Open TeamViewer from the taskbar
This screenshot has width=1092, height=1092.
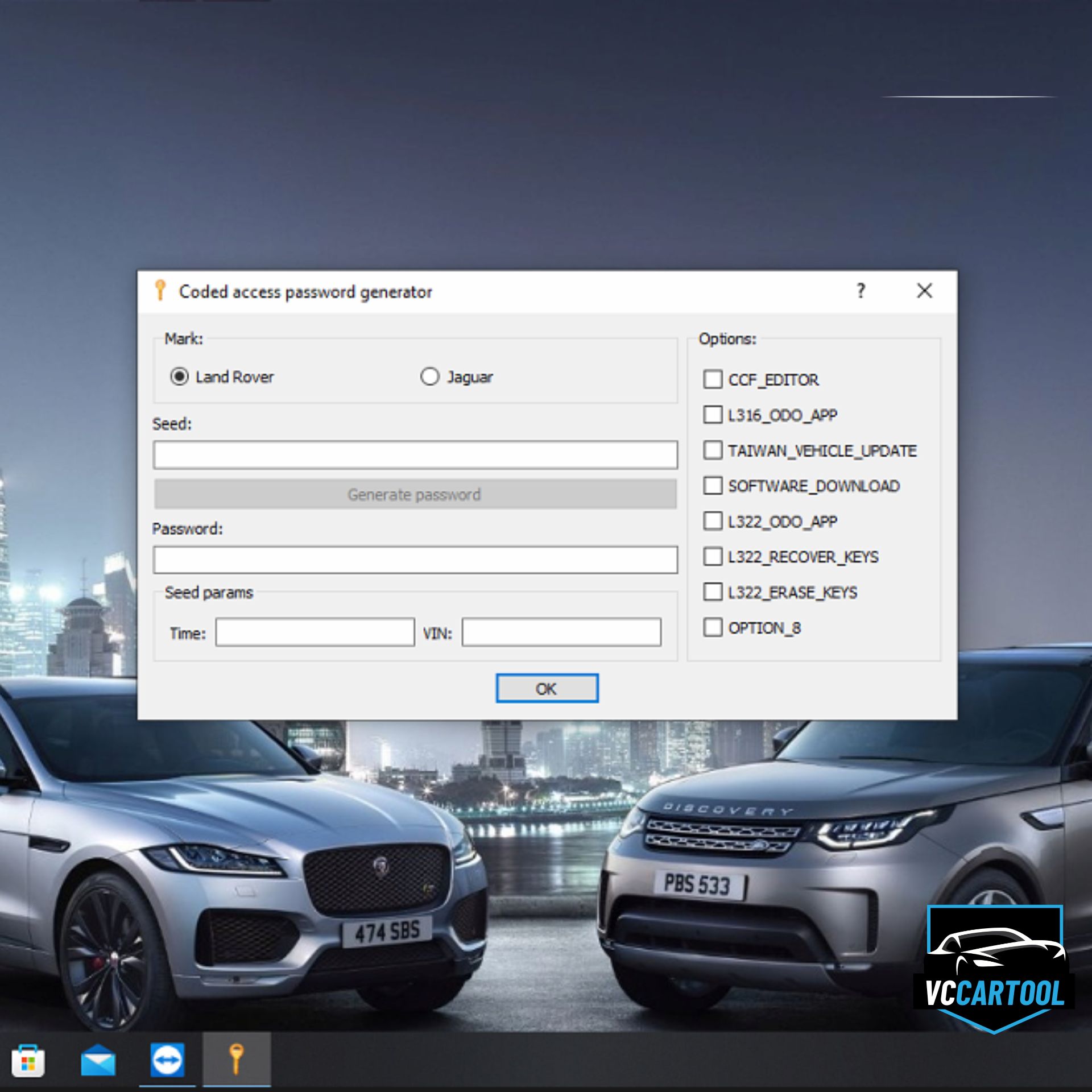point(167,1060)
